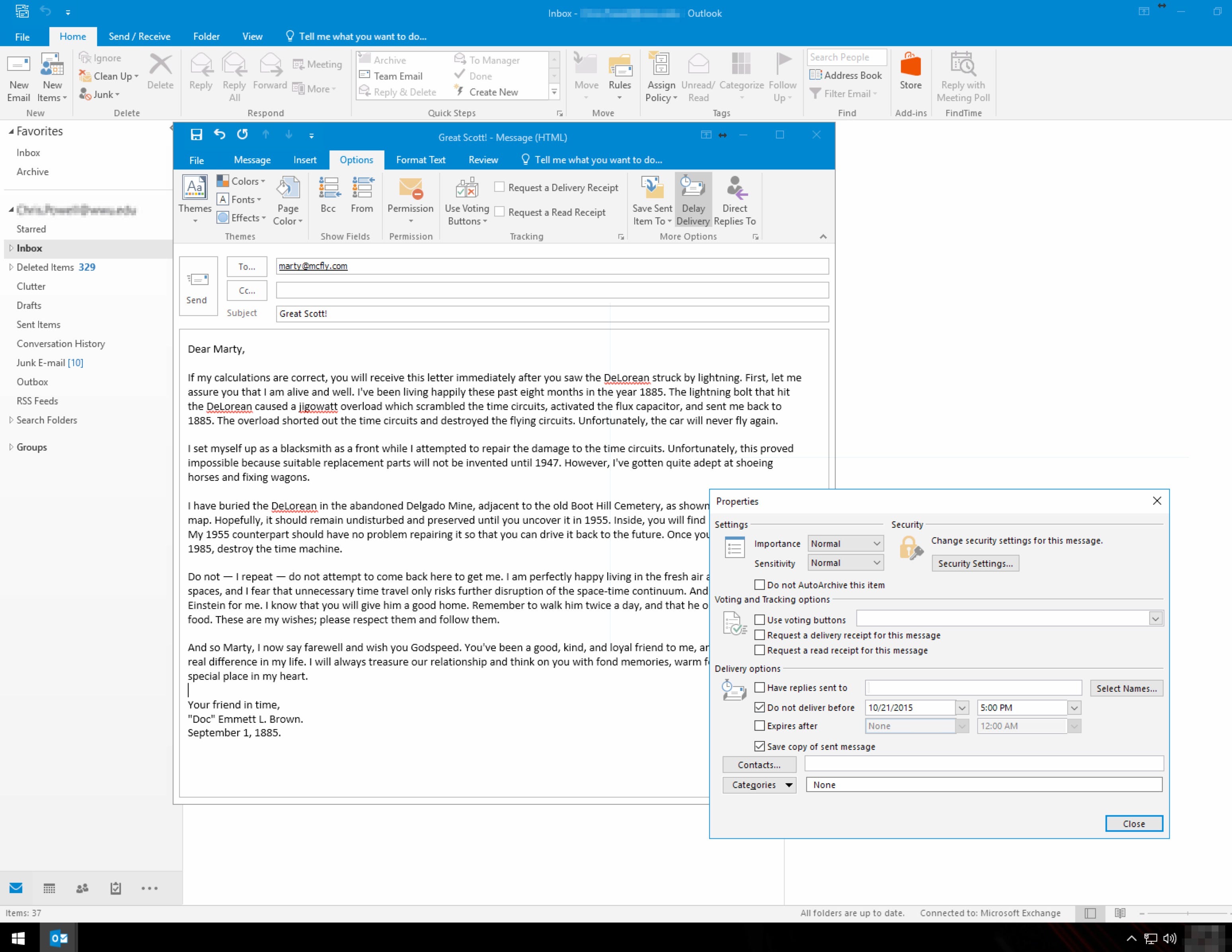Open the Store add-in
The height and width of the screenshot is (952, 1232).
[910, 72]
